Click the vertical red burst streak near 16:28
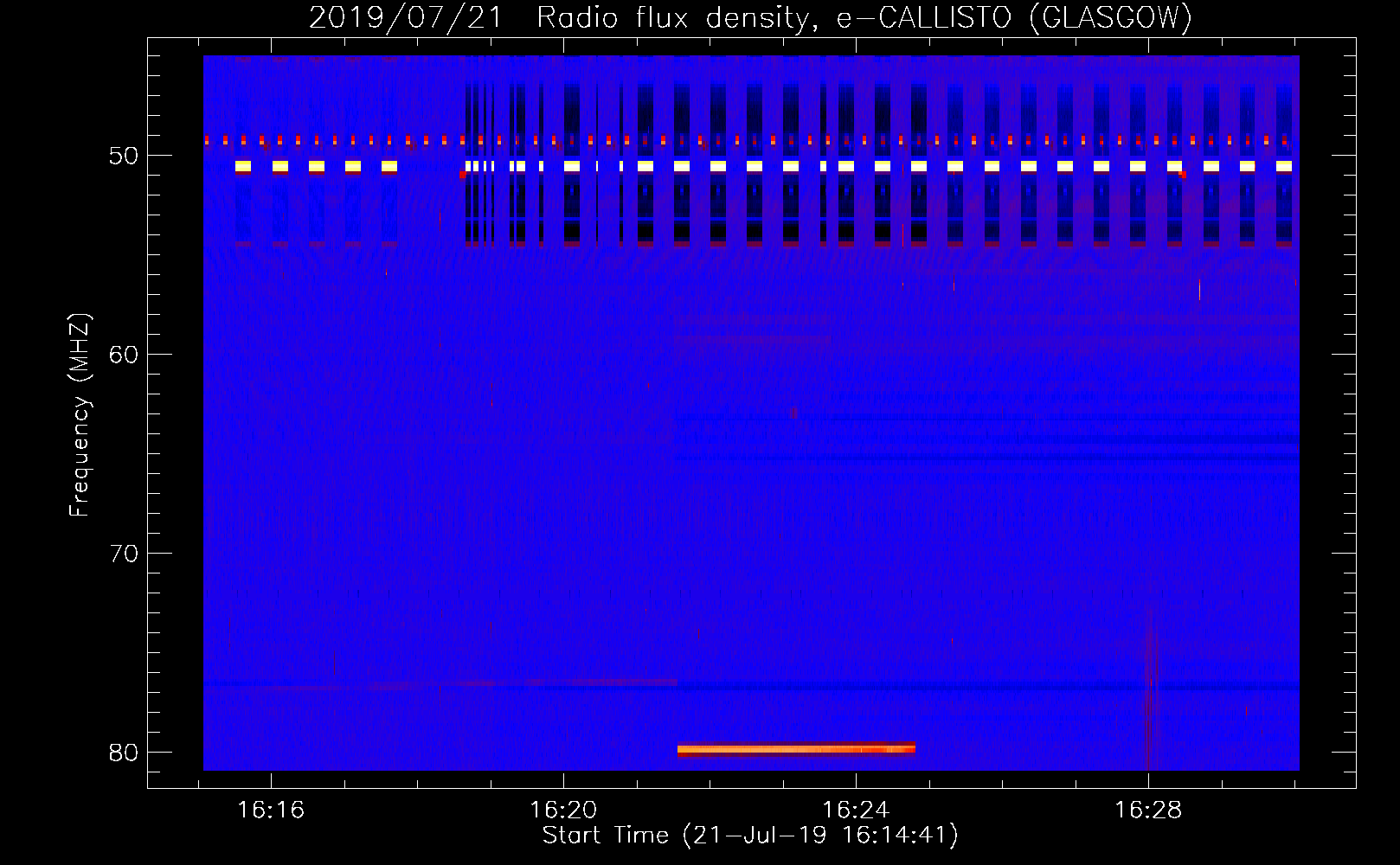 (1150, 688)
